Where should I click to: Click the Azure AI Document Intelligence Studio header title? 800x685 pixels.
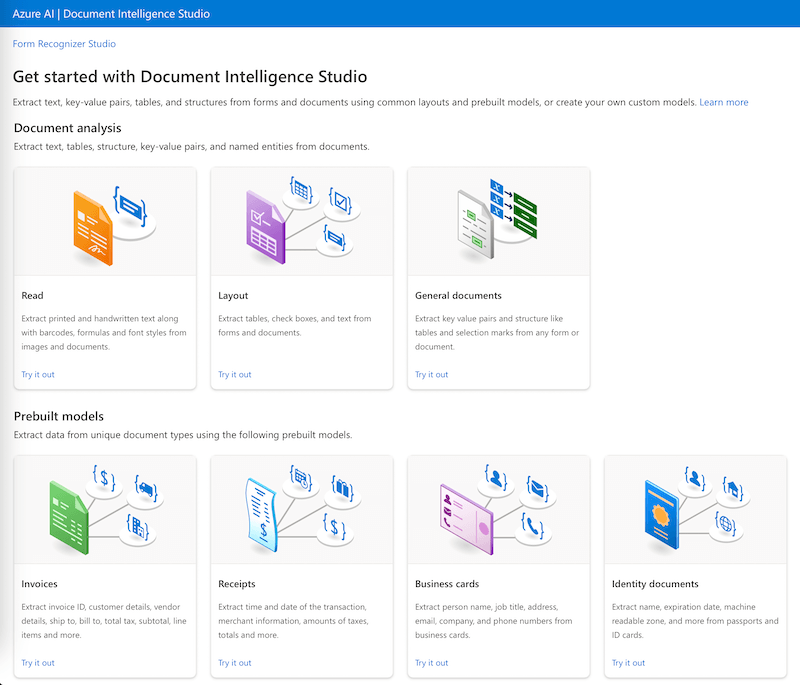point(111,14)
